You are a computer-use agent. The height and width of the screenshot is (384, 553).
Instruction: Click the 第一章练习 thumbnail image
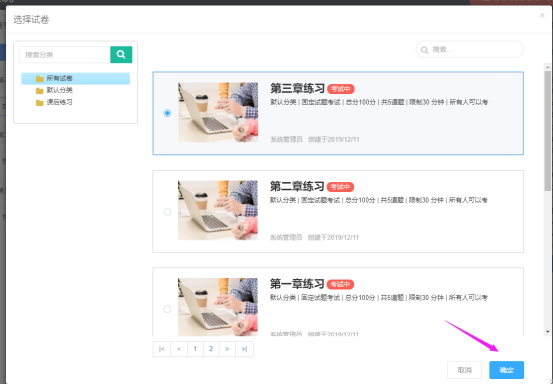[x=218, y=307]
